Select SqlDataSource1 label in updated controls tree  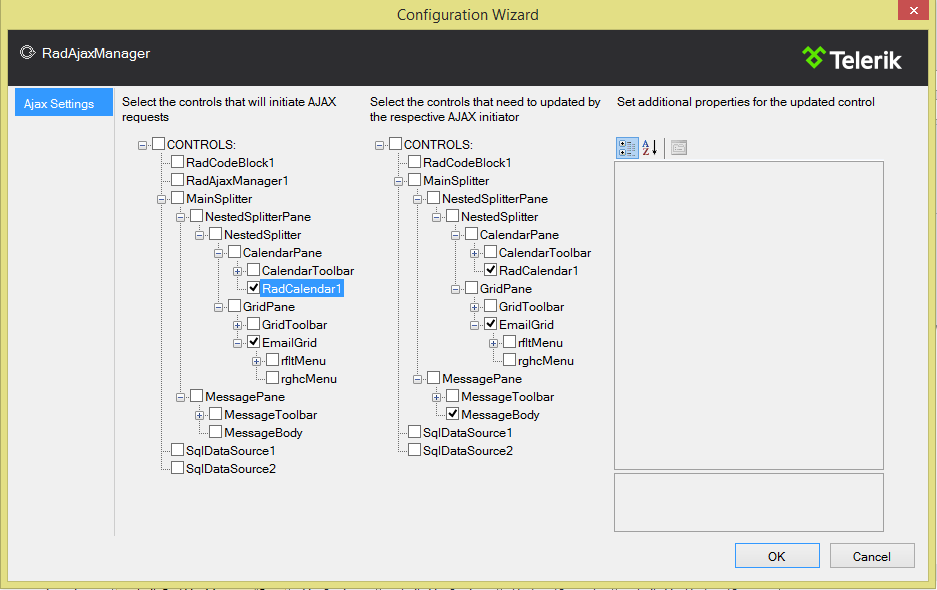(x=468, y=432)
